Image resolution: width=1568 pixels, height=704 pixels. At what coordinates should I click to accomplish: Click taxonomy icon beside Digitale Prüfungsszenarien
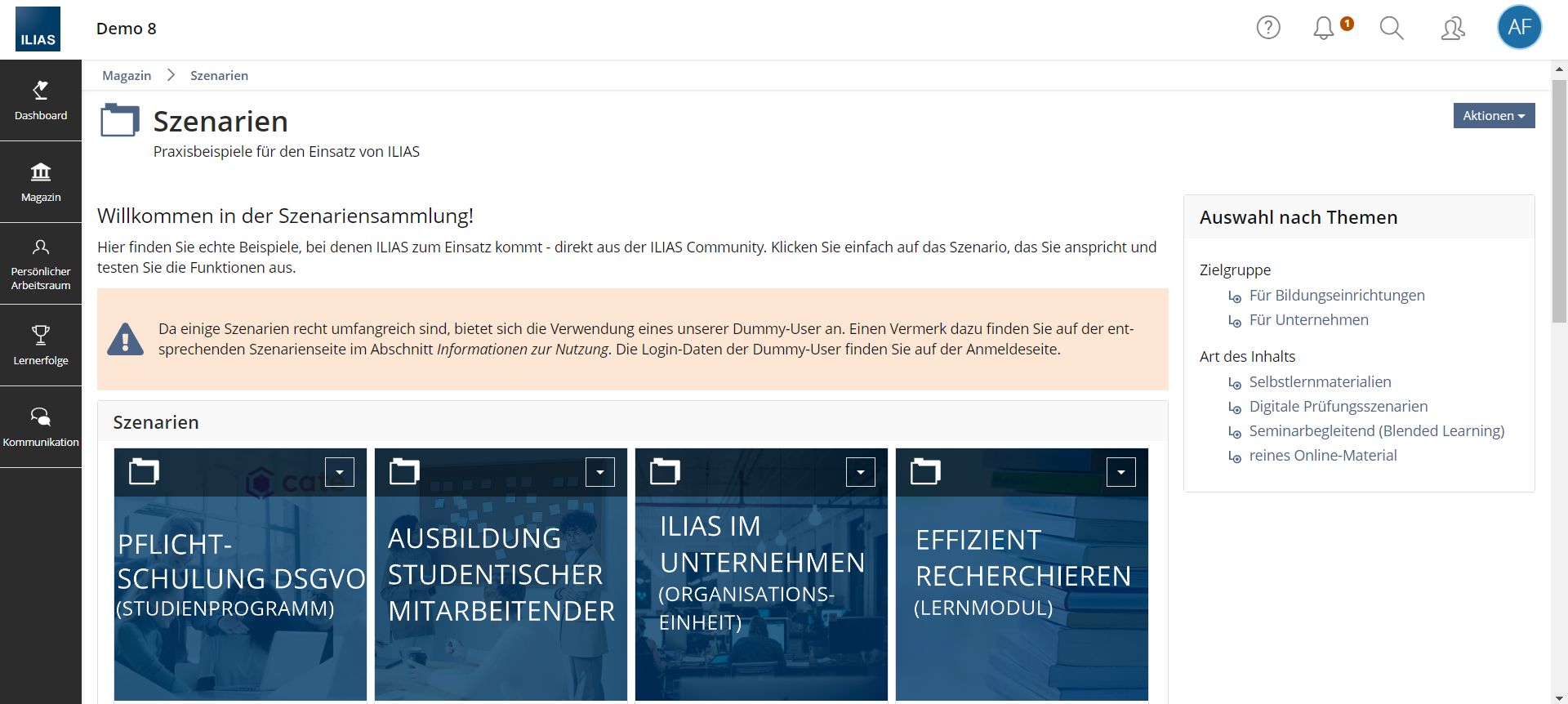(1235, 408)
